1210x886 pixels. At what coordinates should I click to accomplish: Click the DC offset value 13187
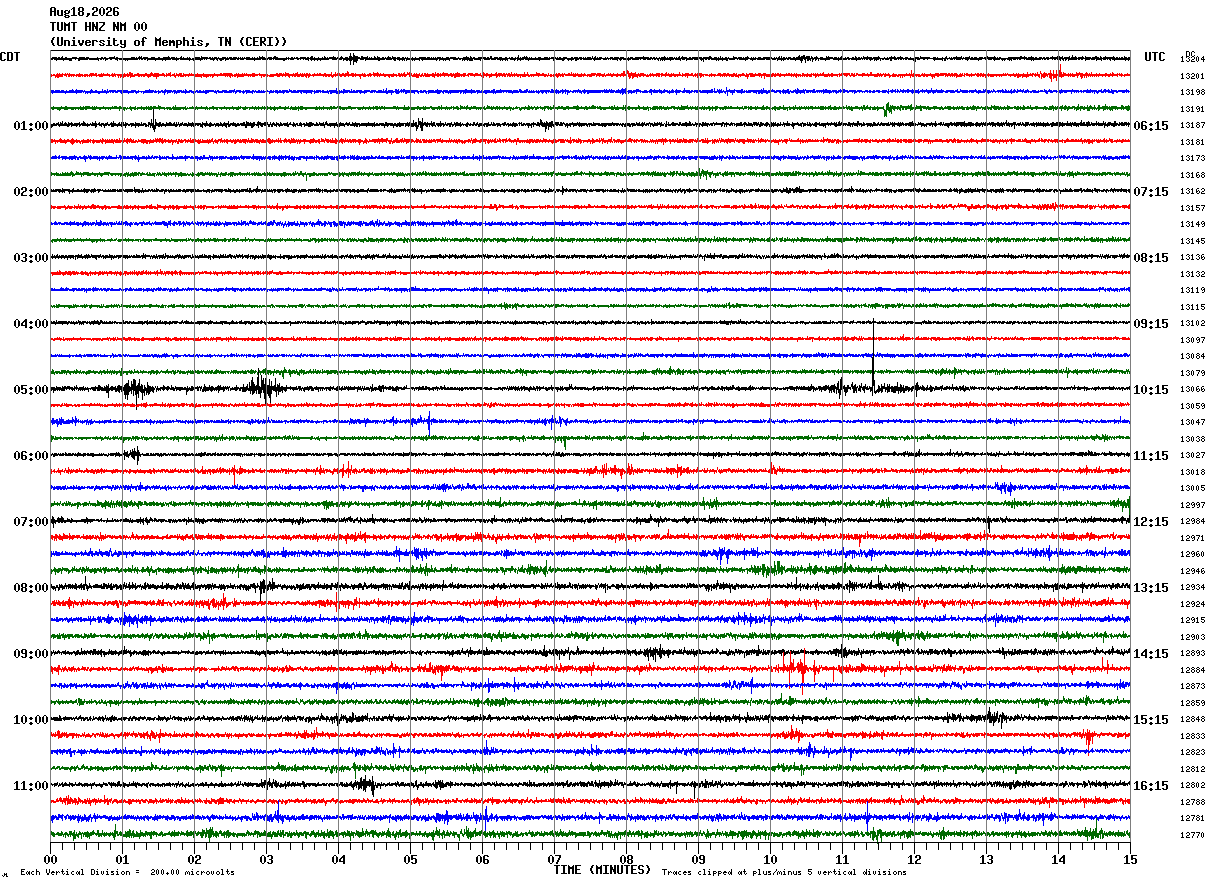point(1193,126)
